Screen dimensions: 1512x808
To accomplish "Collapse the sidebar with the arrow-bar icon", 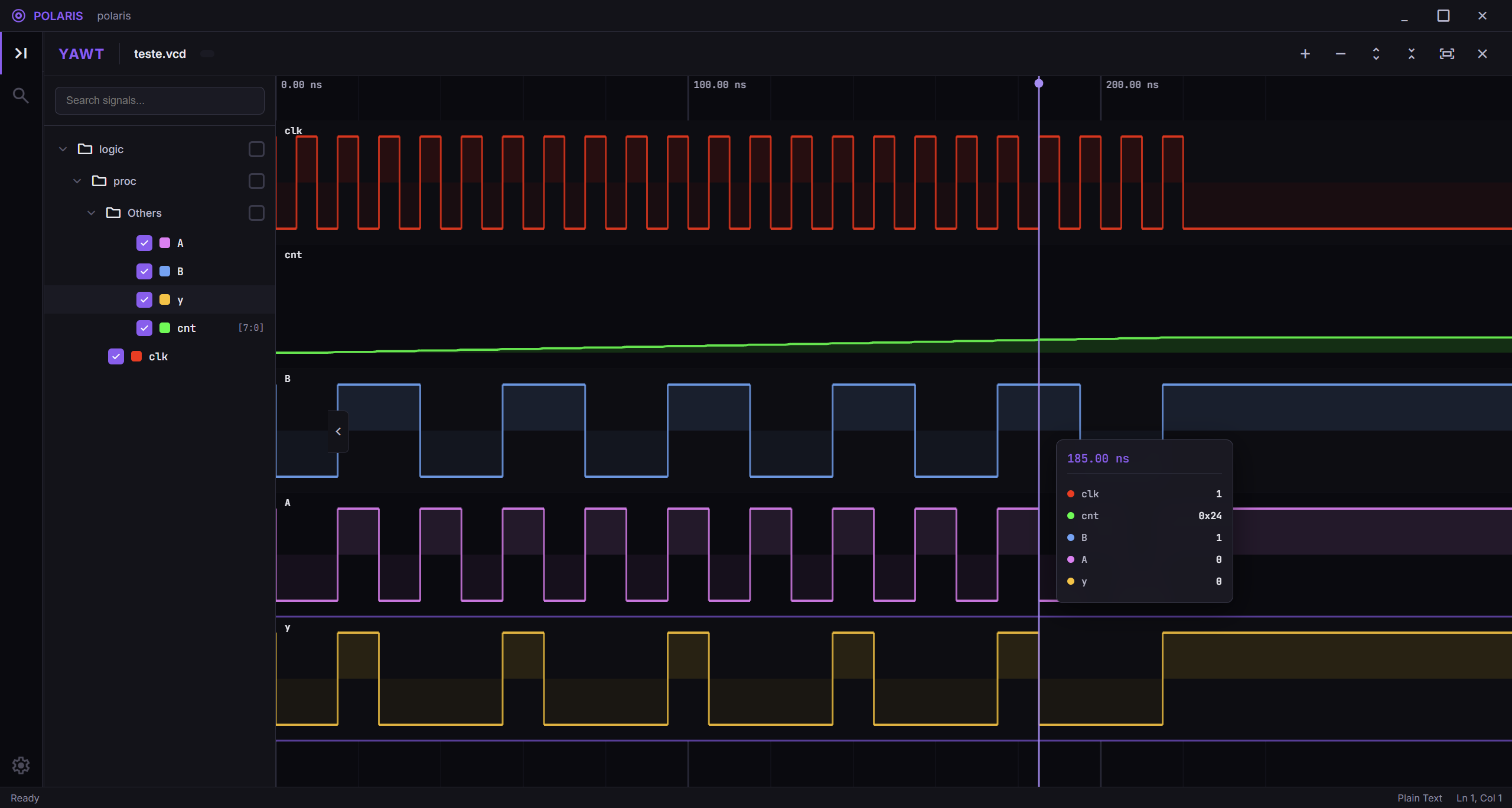I will 21,53.
